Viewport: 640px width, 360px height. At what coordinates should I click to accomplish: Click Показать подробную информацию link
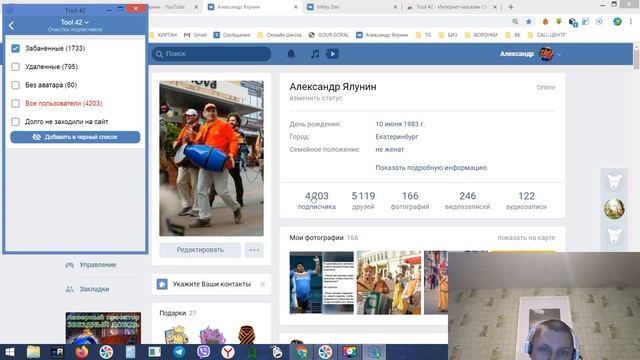point(431,168)
